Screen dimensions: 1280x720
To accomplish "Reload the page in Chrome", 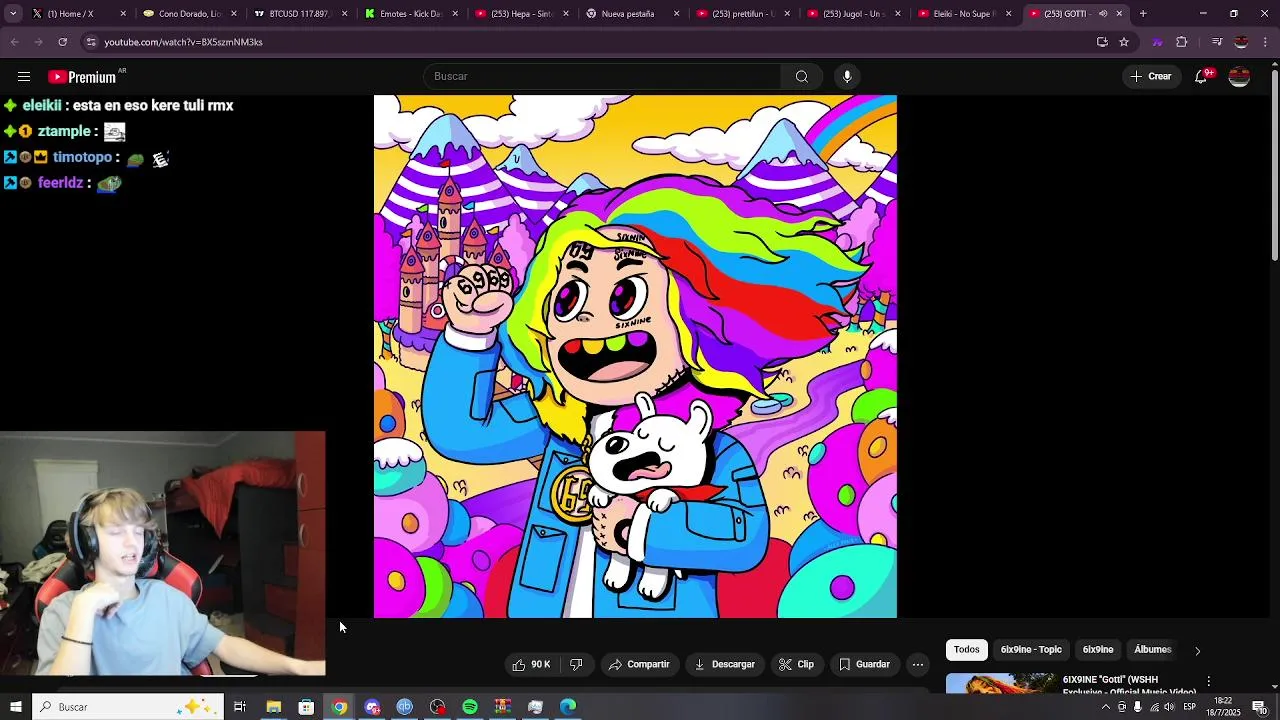I will coord(62,42).
